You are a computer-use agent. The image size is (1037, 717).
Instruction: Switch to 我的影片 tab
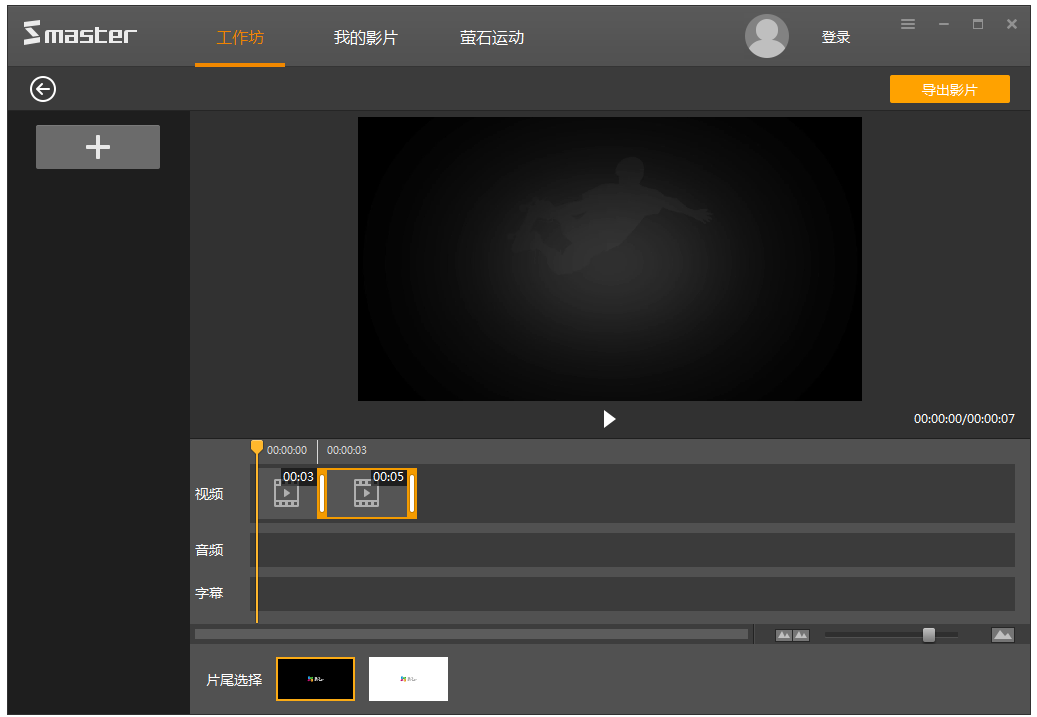[365, 38]
